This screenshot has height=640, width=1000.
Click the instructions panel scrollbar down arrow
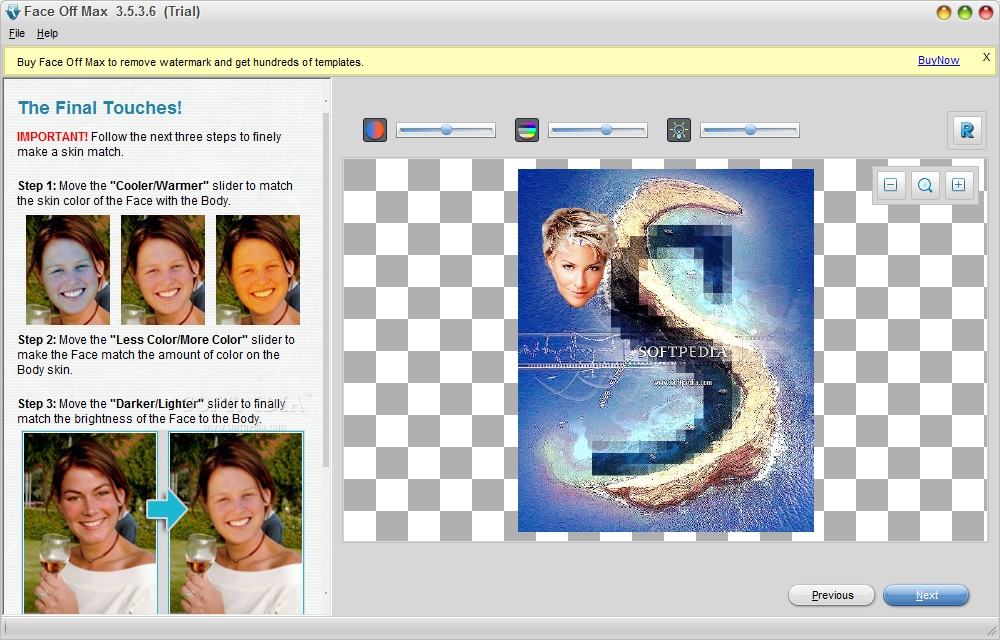click(326, 593)
